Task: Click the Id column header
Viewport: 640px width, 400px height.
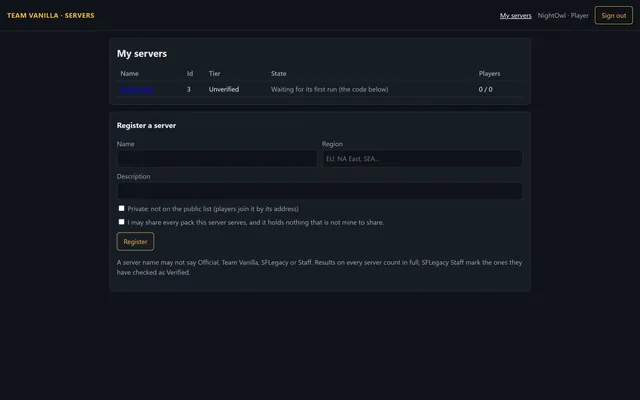Action: coord(190,73)
